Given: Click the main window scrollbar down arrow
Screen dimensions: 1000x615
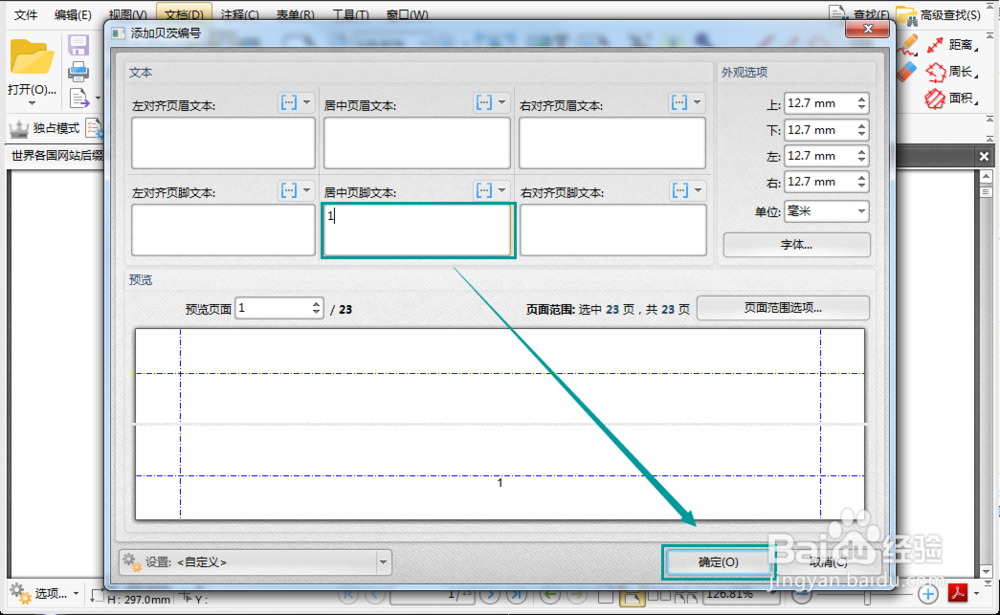Looking at the screenshot, I should [986, 572].
